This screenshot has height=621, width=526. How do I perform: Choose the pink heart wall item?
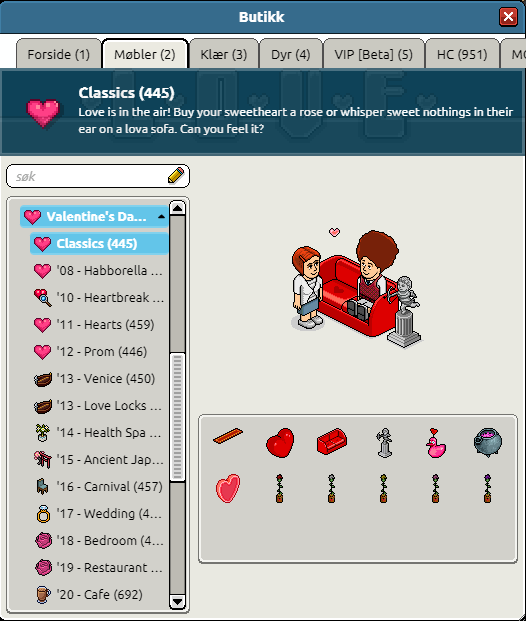(228, 488)
